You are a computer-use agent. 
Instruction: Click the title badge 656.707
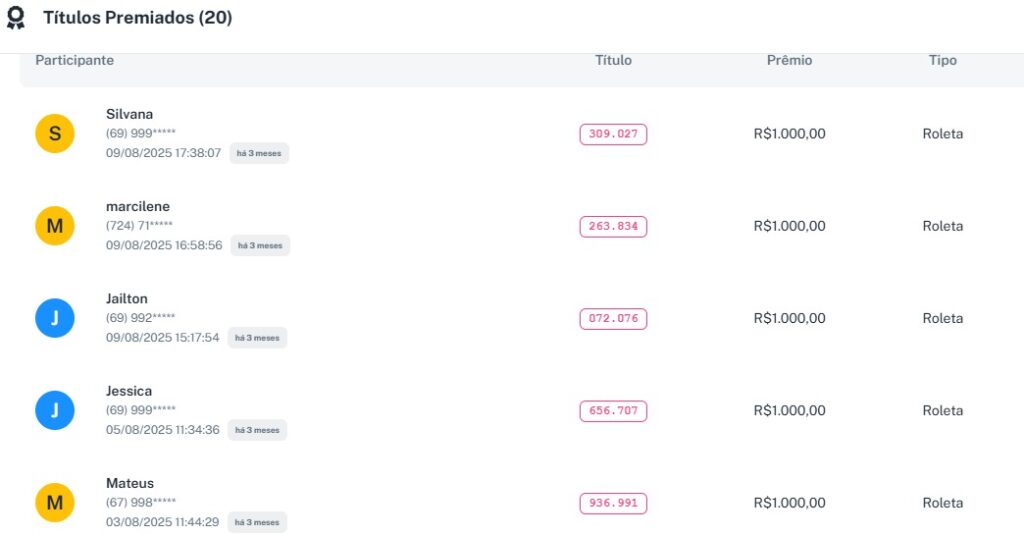[x=613, y=411]
